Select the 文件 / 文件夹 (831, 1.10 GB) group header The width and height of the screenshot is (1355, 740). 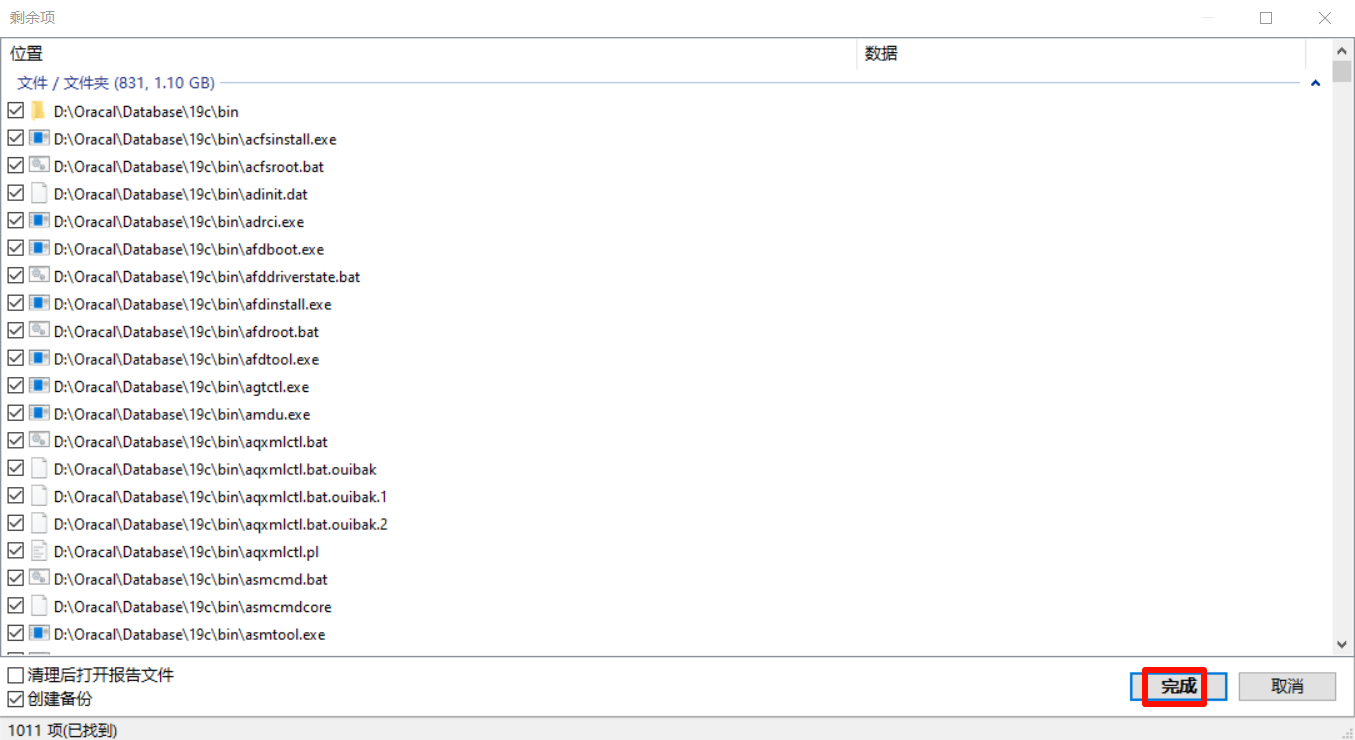click(x=116, y=83)
